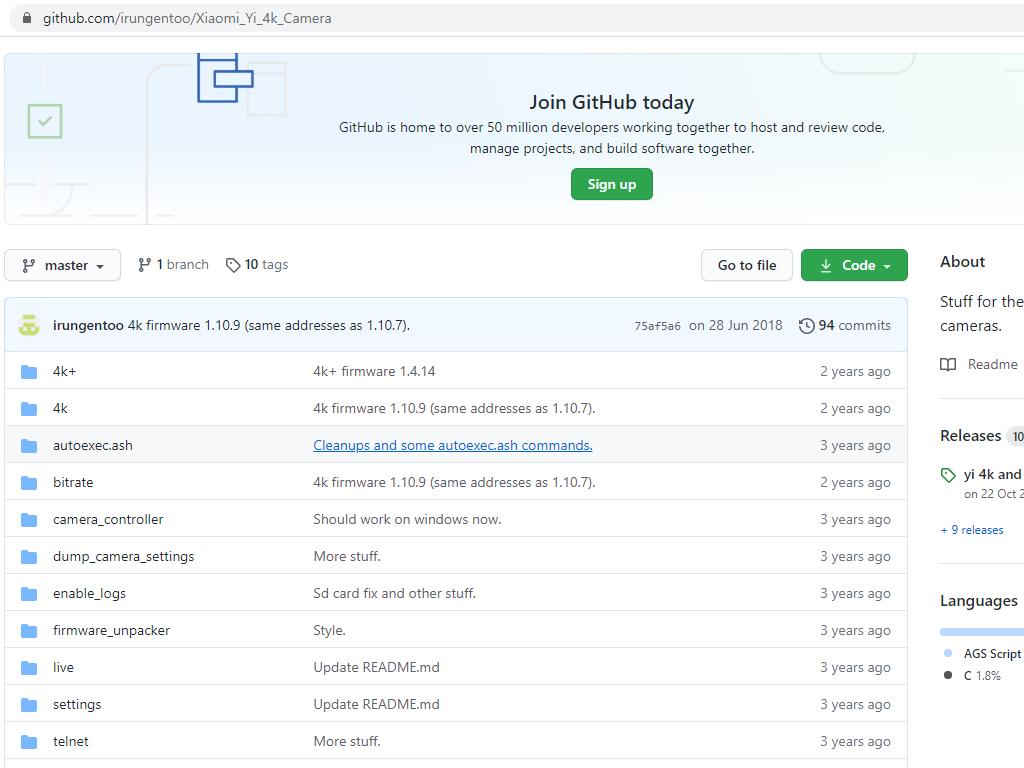The image size is (1024, 768).
Task: Click the branch icon next to 1 branch
Action: [x=144, y=264]
